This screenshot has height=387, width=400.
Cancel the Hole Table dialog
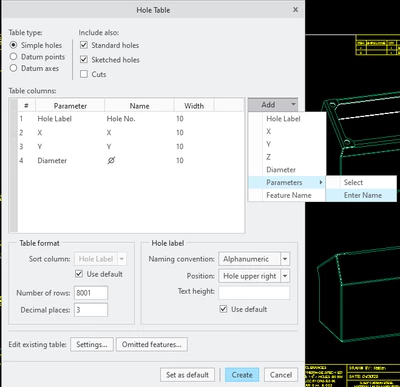281,375
